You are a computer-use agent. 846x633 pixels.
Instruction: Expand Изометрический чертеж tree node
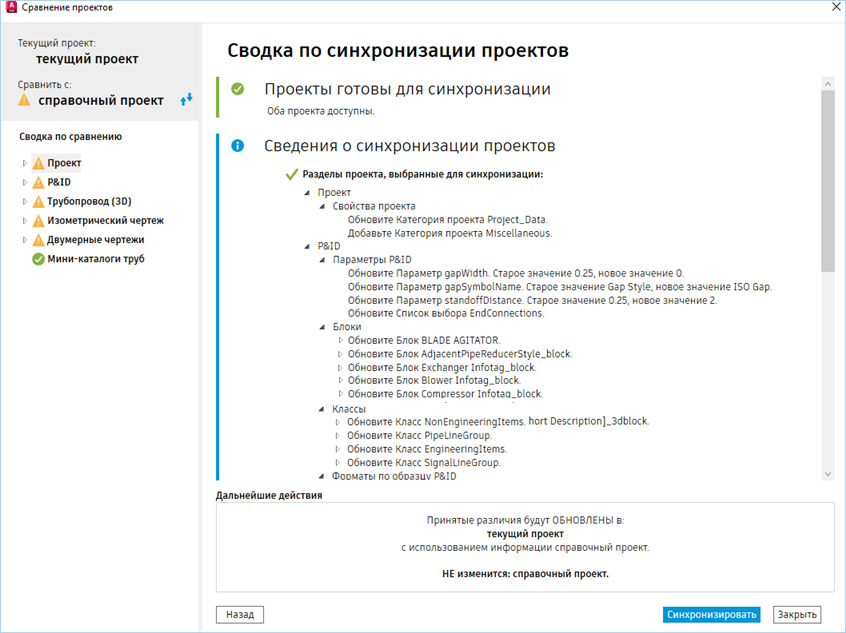[x=24, y=221]
